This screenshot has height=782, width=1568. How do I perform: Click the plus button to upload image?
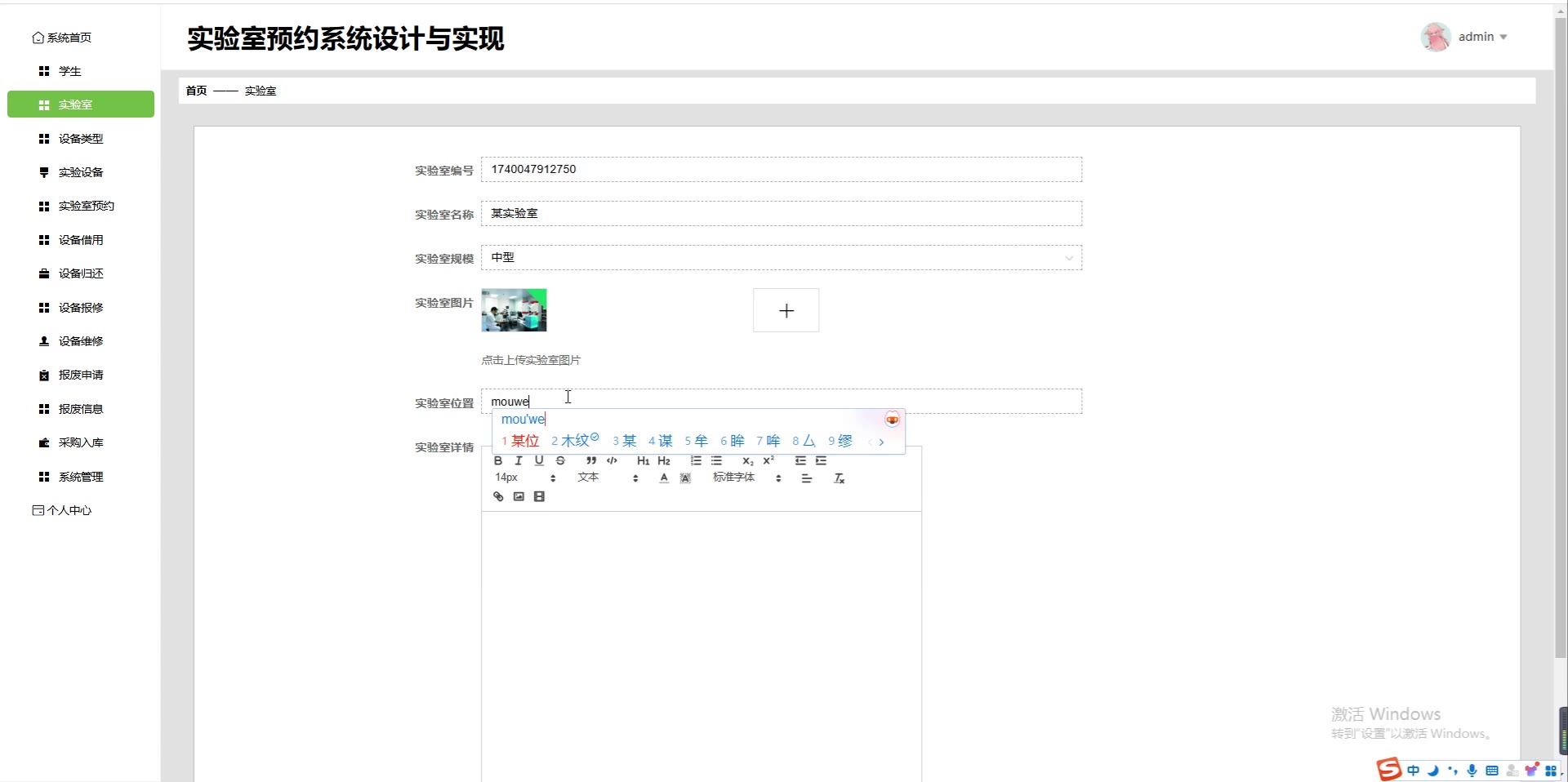click(x=786, y=310)
